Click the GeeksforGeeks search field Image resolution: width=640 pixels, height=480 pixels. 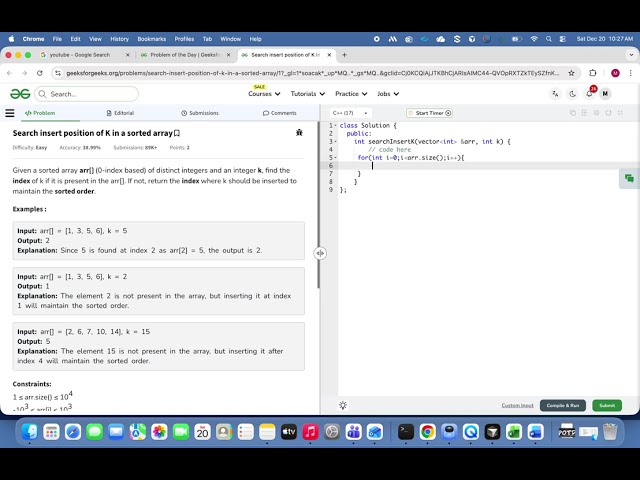click(90, 94)
